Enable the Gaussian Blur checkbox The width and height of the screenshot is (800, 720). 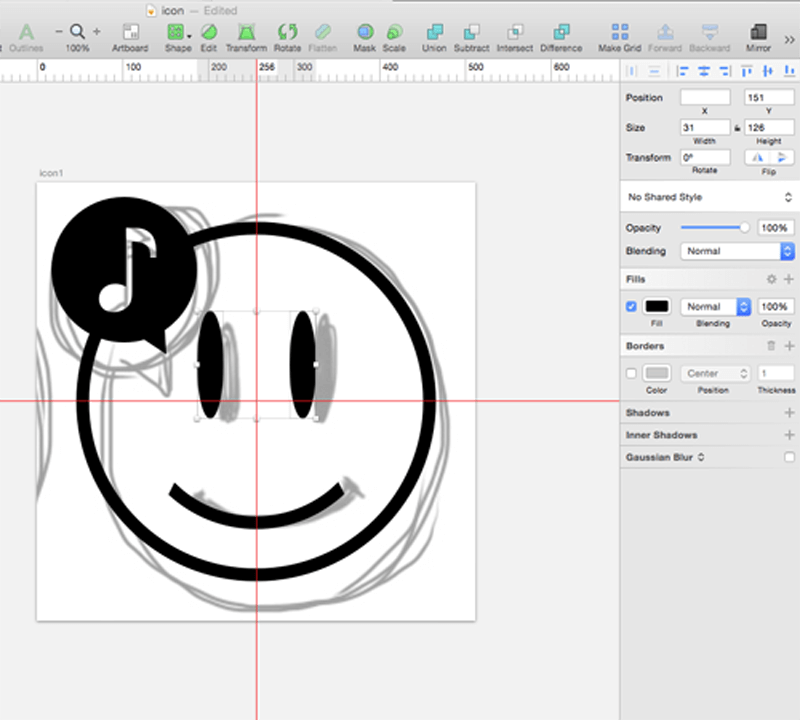point(789,457)
